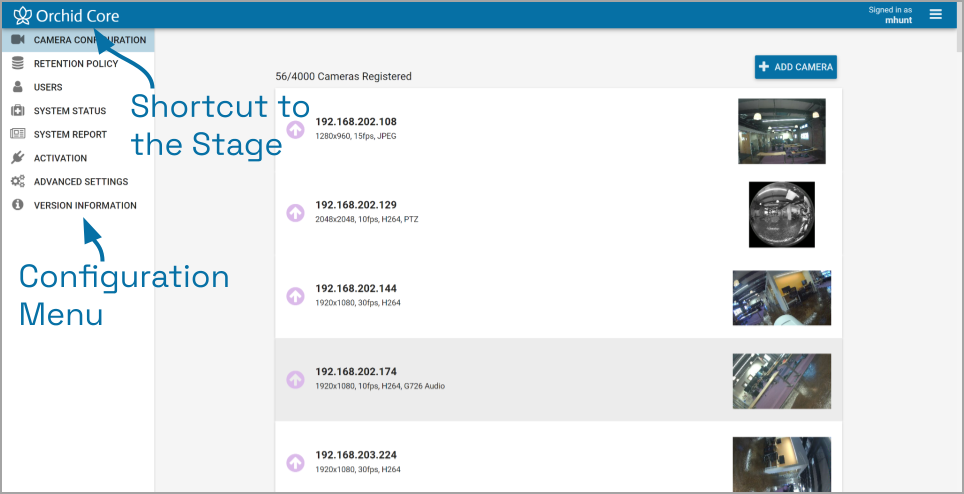Click the gears icon for Advanced Settings
The height and width of the screenshot is (494, 964).
coord(18,181)
